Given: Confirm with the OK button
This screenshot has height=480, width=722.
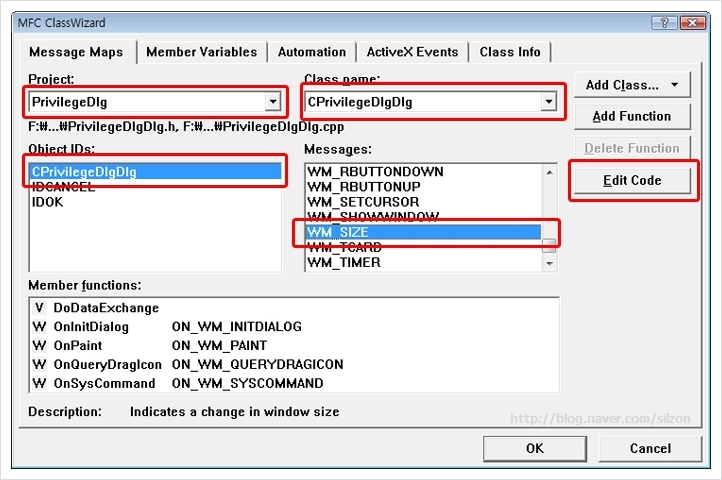Looking at the screenshot, I should (535, 449).
